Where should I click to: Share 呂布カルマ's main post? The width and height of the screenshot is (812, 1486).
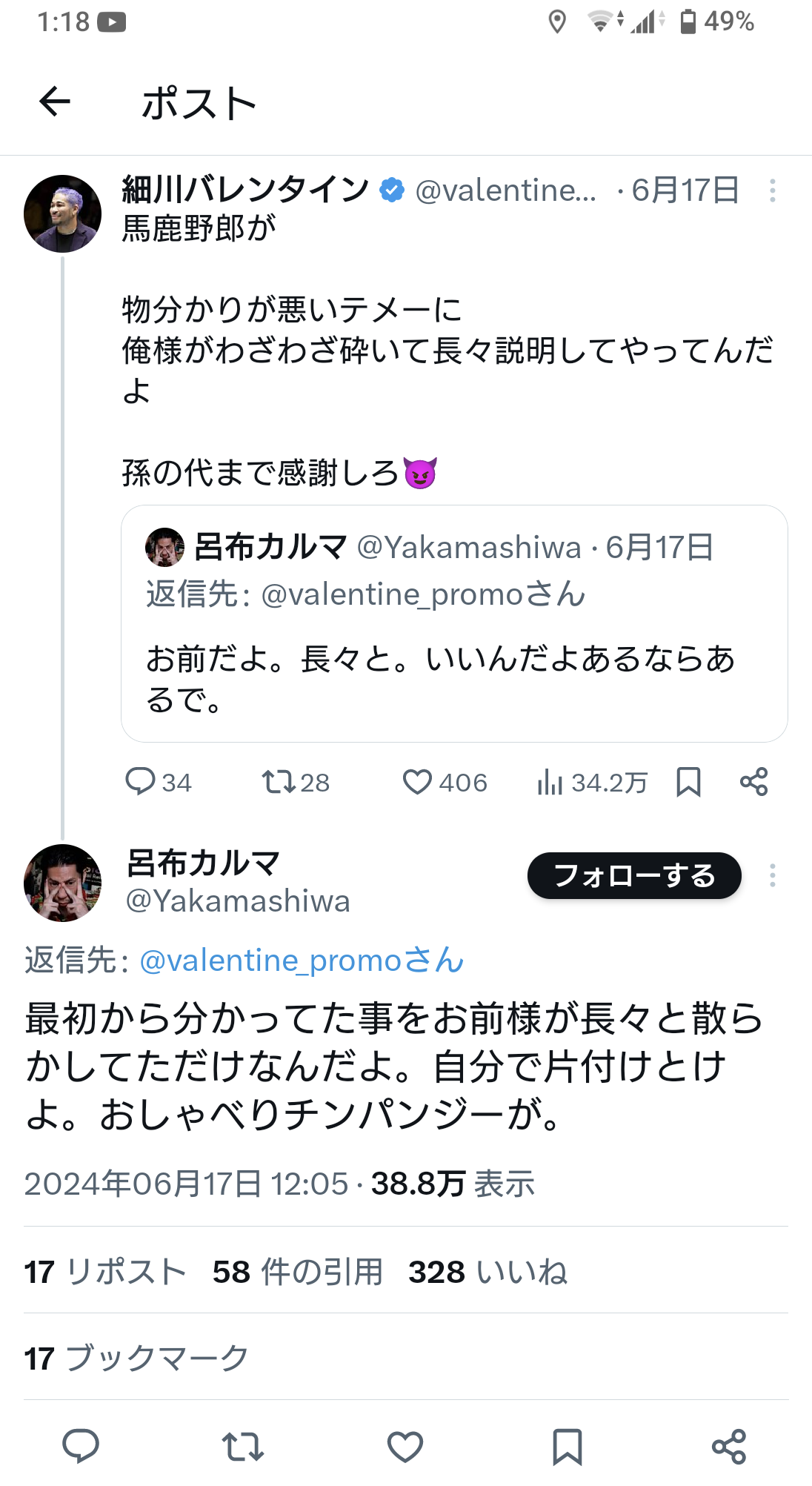729,1446
